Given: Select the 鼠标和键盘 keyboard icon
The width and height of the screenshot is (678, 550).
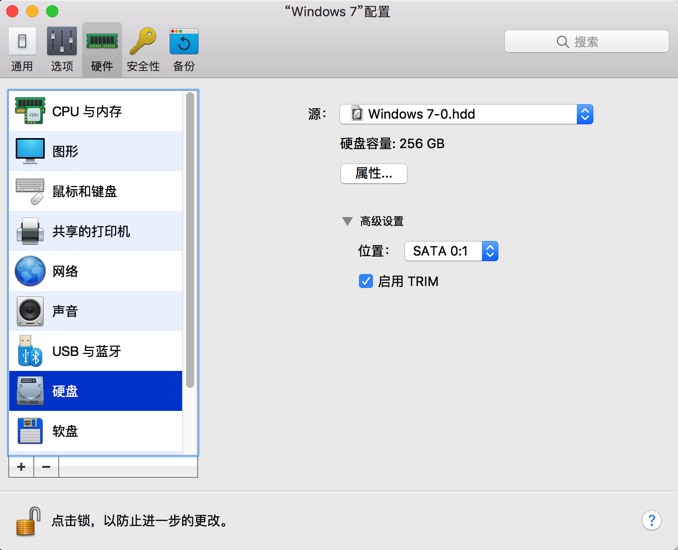Looking at the screenshot, I should pos(30,191).
